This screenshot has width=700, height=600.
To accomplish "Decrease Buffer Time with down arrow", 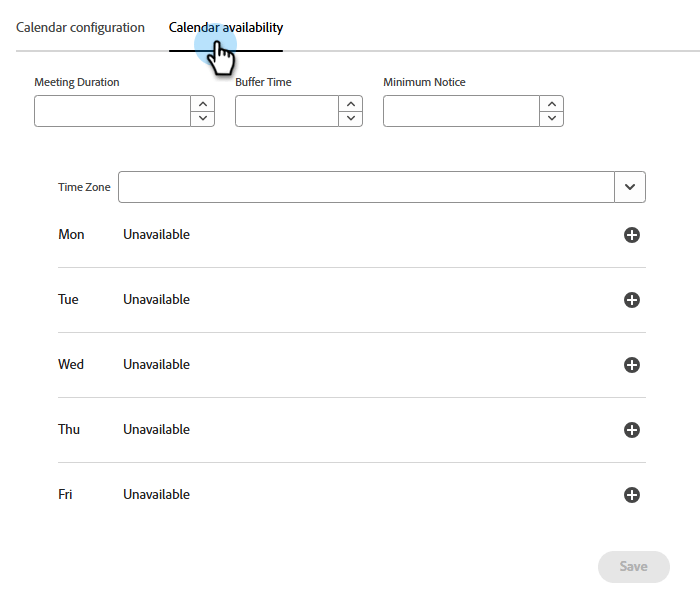I will (x=350, y=118).
